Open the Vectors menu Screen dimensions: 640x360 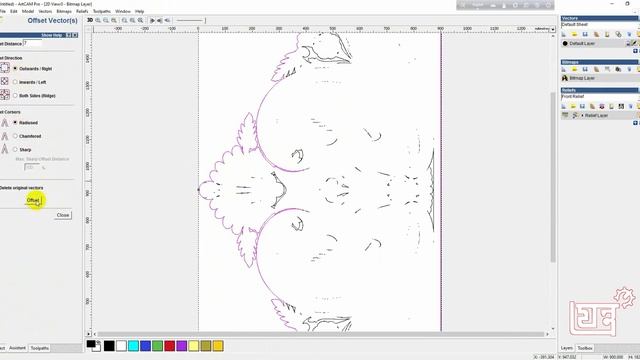pyautogui.click(x=45, y=11)
